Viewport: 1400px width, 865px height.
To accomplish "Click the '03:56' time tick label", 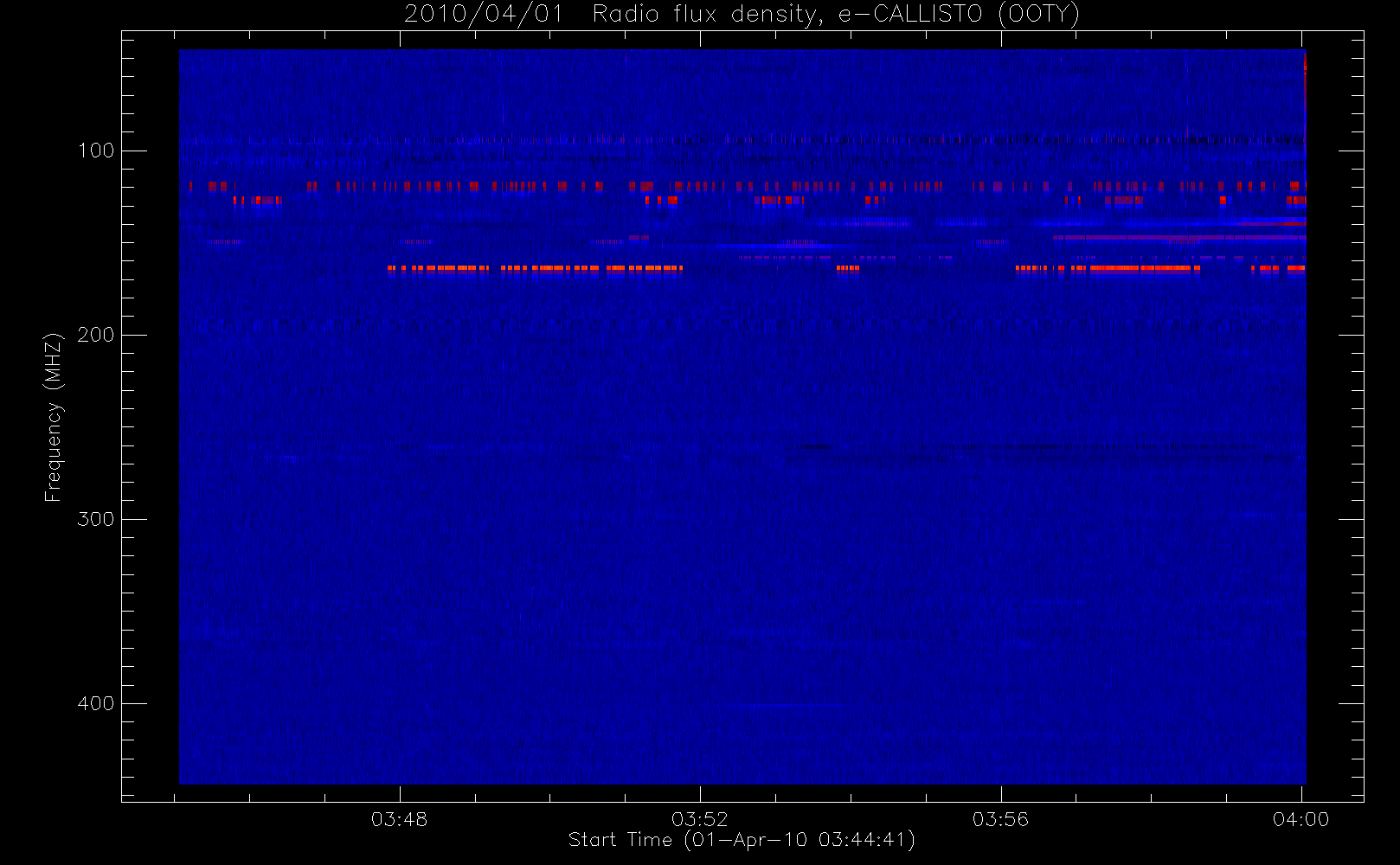I will pos(1000,819).
